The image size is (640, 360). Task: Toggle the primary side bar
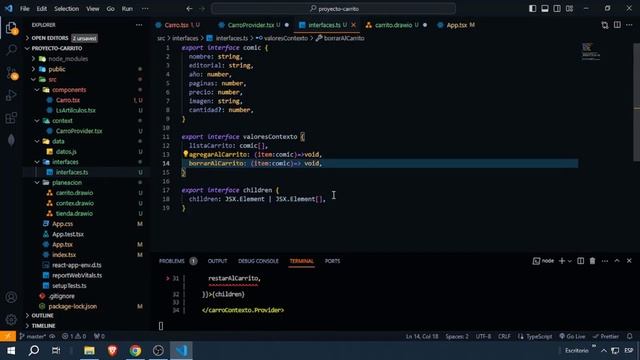(533, 9)
